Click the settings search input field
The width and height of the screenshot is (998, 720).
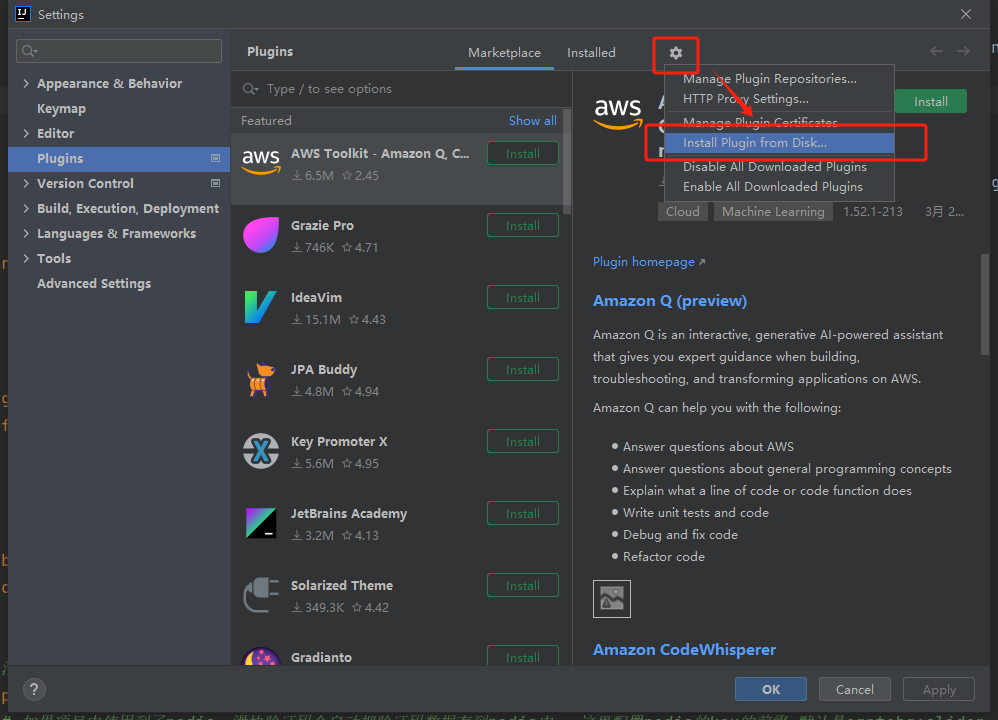(x=119, y=51)
